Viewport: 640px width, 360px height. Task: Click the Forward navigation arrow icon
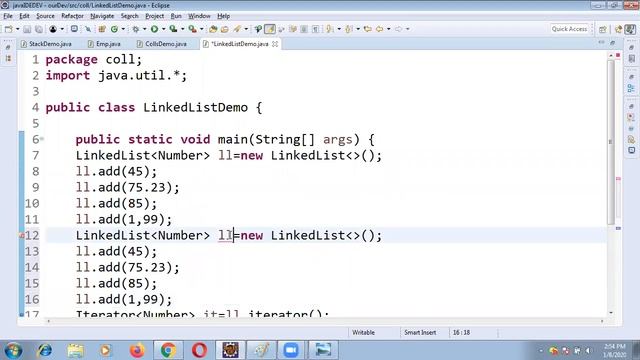398,29
